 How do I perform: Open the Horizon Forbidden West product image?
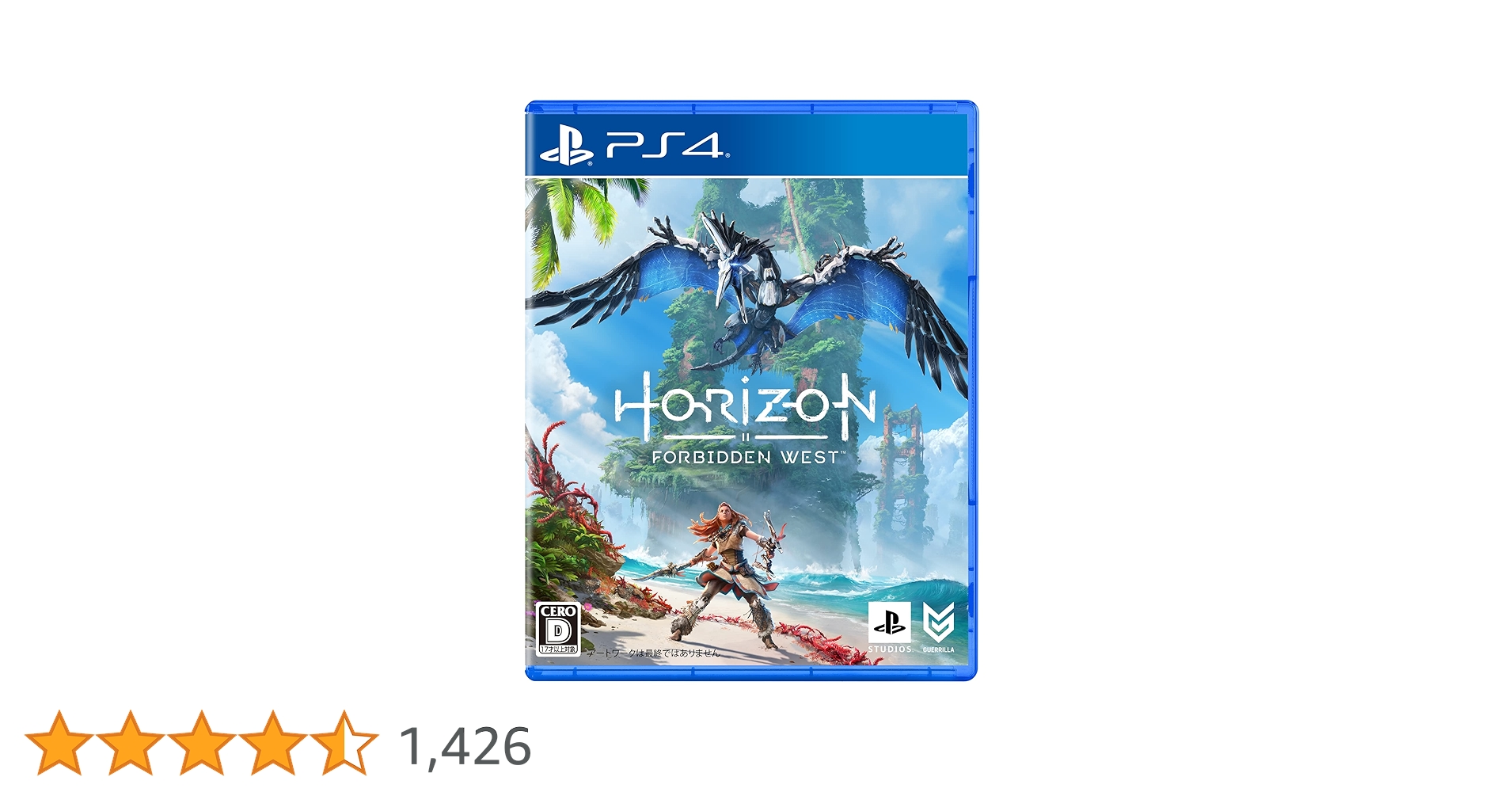pyautogui.click(x=751, y=390)
